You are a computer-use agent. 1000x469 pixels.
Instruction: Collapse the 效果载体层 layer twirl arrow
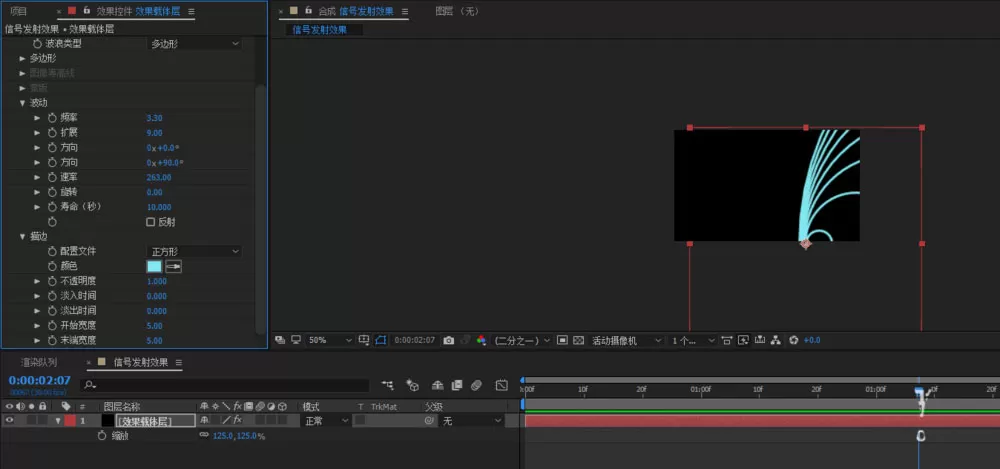[58, 421]
